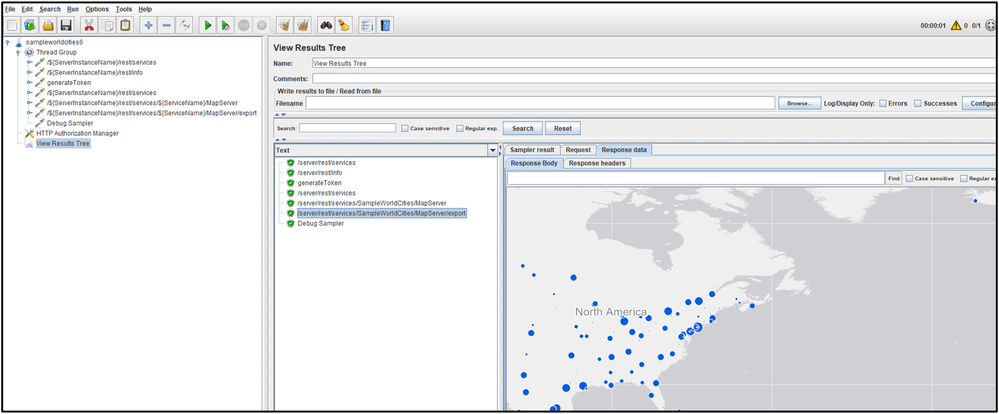
Task: Select HTTP Authorization Manager in tree
Action: pos(77,133)
